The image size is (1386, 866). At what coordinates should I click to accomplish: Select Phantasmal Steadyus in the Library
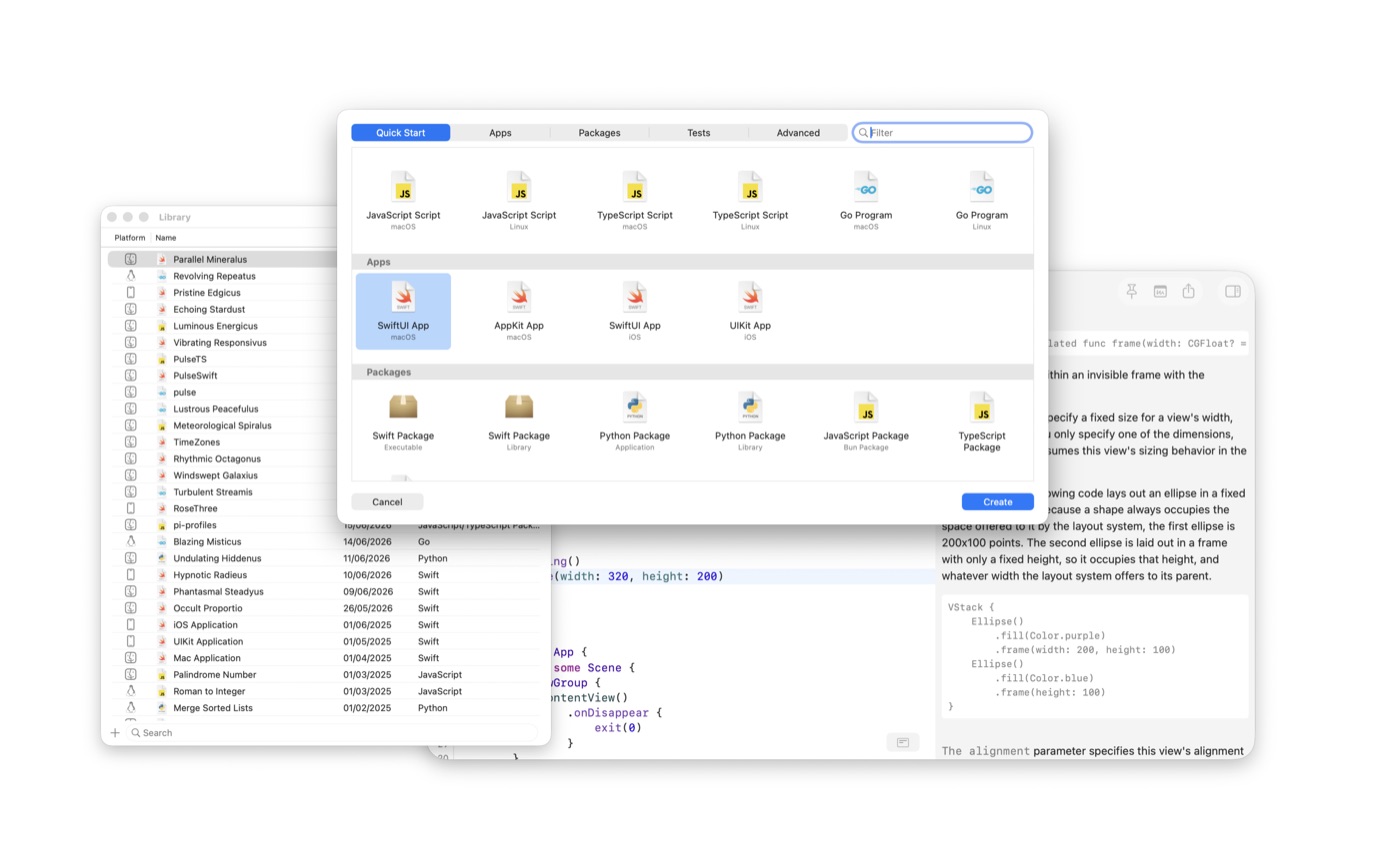[325, 591]
